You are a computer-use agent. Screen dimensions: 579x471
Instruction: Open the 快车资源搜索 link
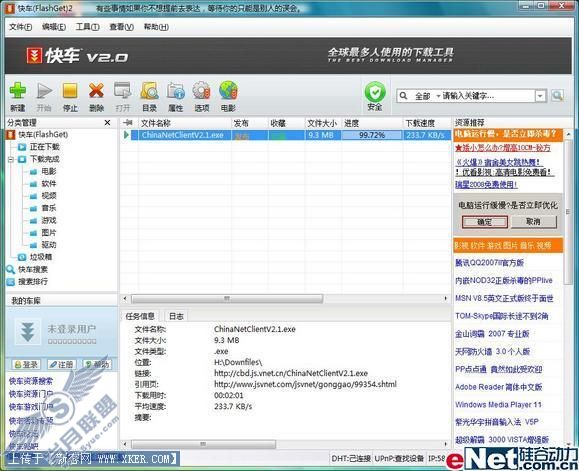pos(31,381)
